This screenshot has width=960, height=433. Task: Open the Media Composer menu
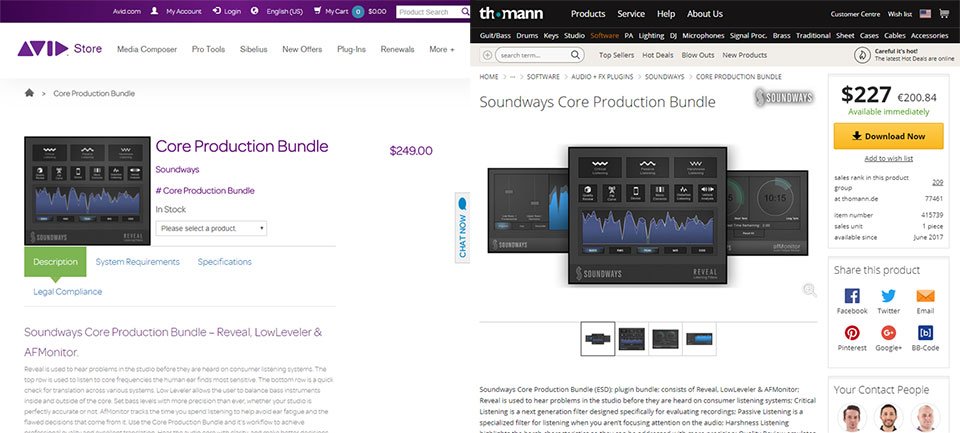147,49
